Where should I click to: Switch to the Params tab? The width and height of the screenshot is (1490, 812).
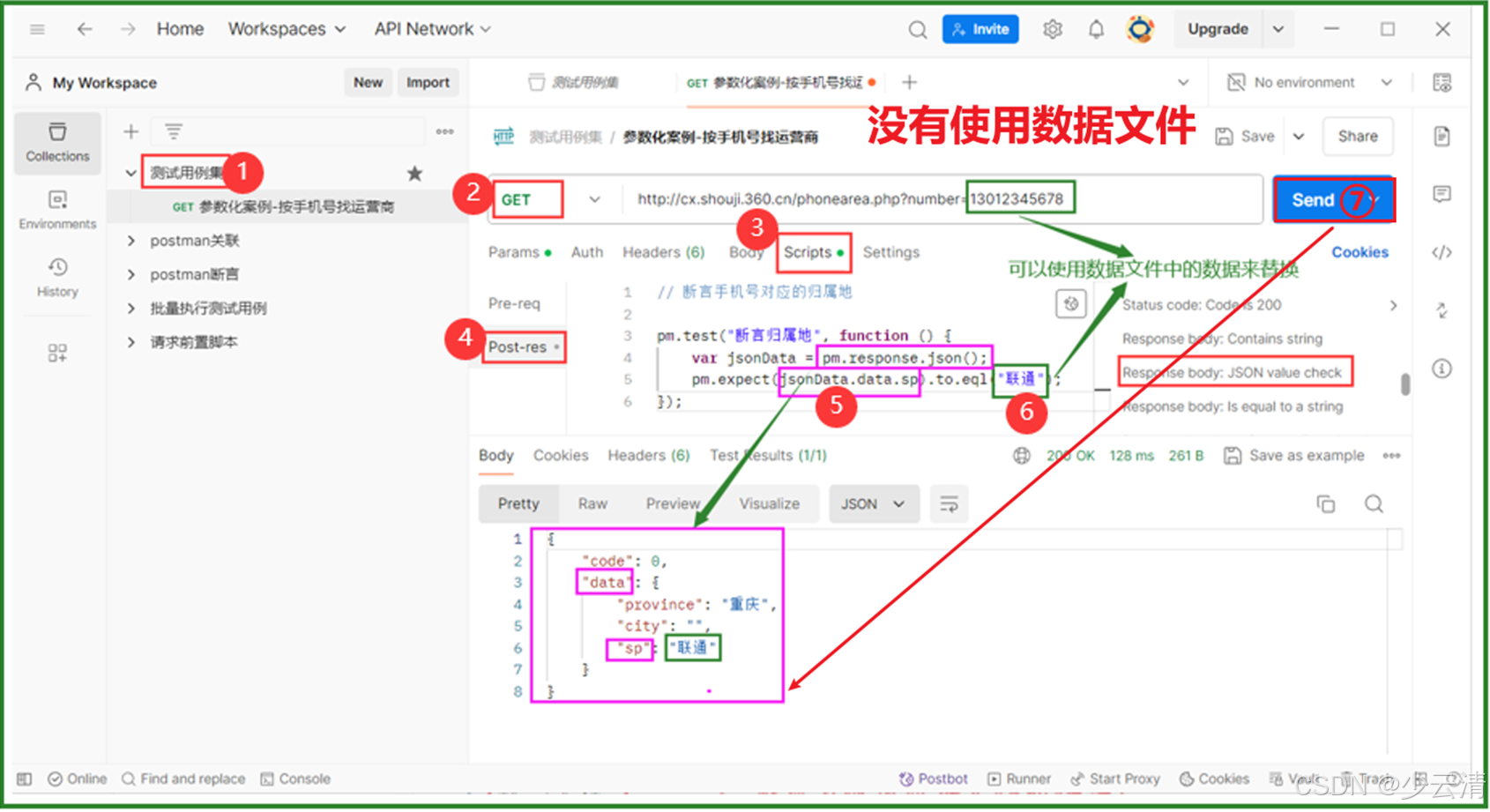(x=519, y=253)
